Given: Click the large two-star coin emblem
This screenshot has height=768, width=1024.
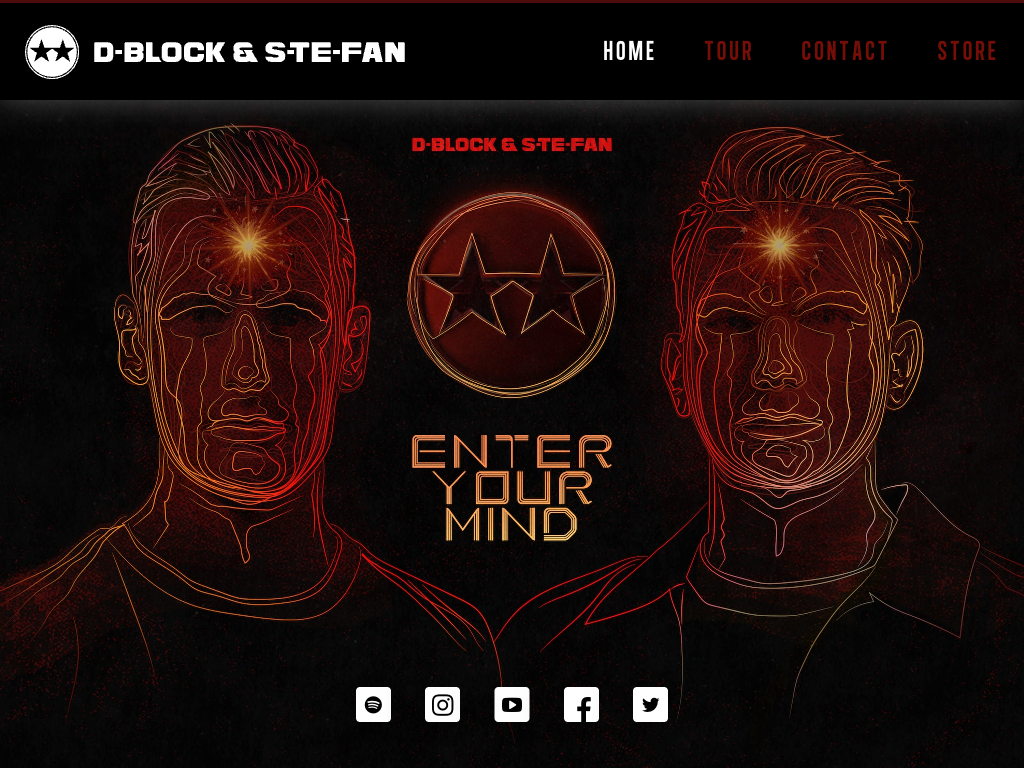Looking at the screenshot, I should pyautogui.click(x=511, y=294).
